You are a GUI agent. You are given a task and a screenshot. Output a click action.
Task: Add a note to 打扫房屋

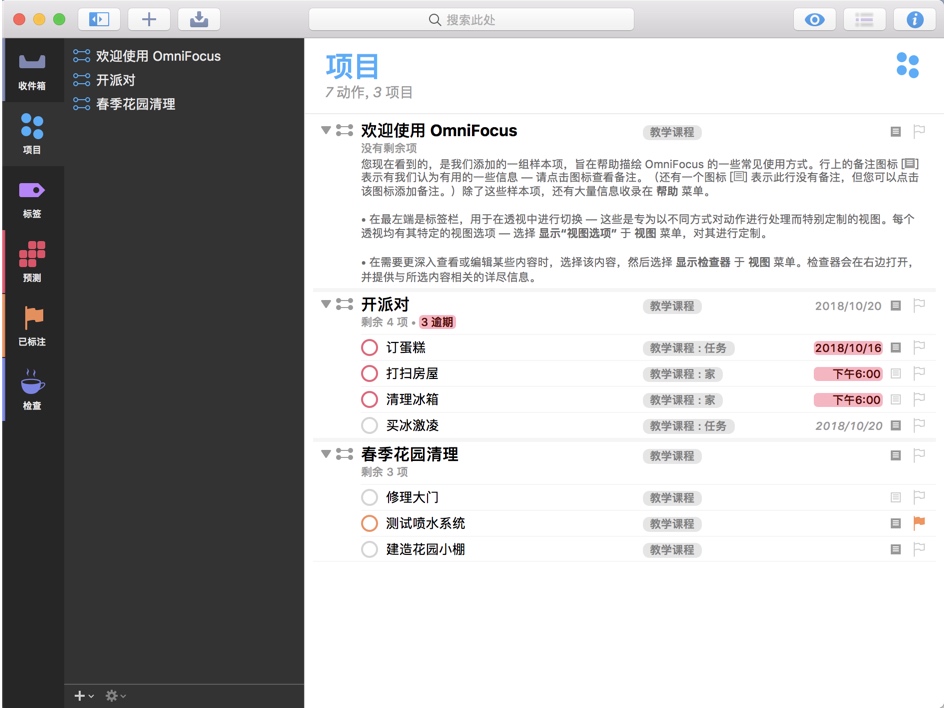(896, 373)
